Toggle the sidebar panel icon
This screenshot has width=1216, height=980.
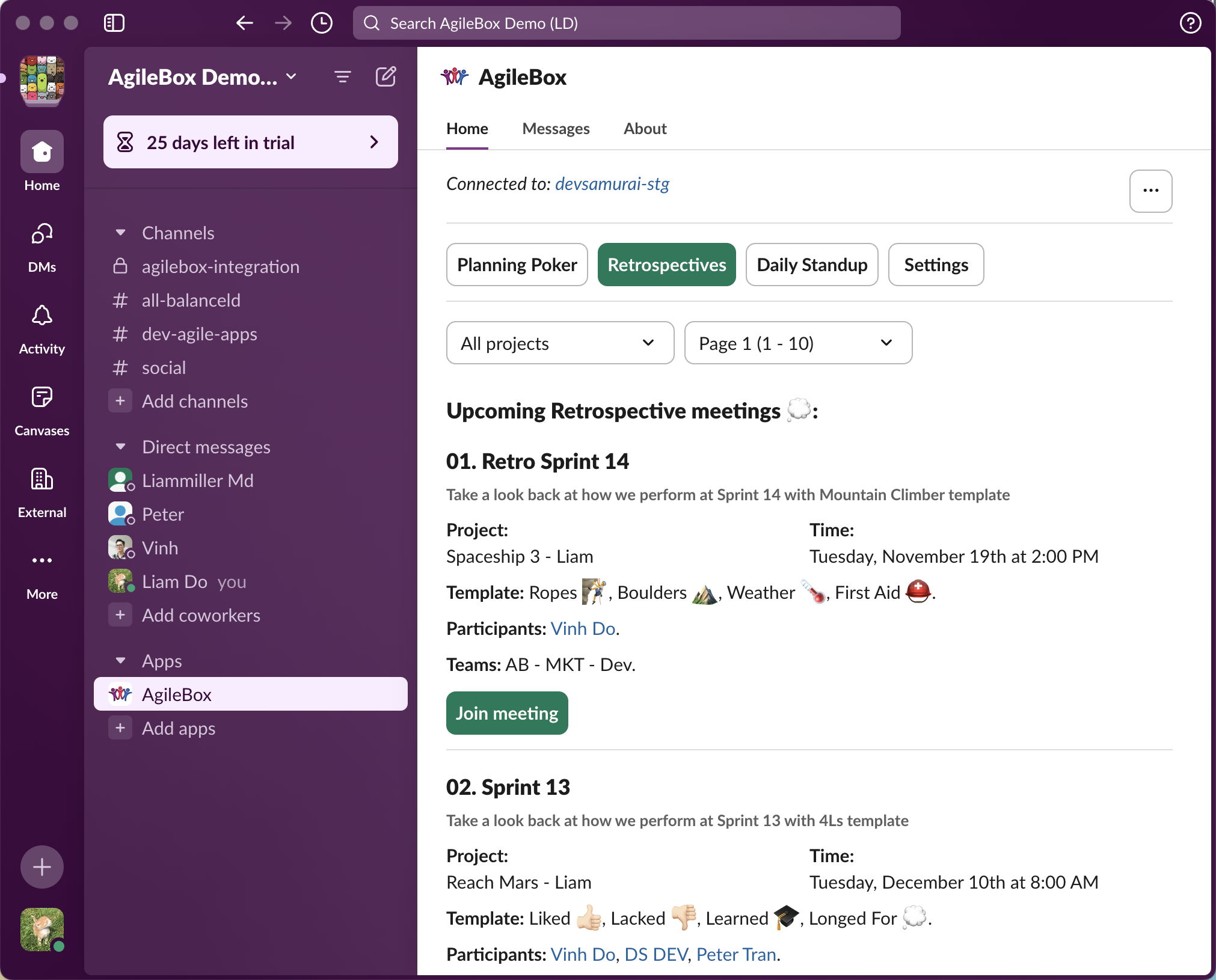[114, 23]
